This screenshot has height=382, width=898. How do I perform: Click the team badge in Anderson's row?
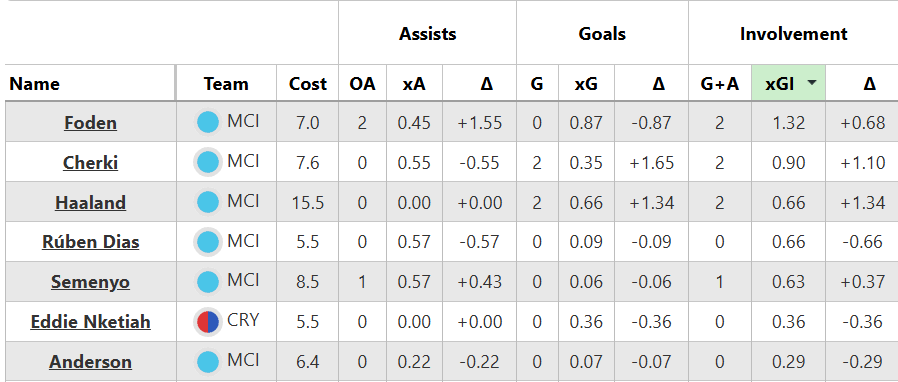[208, 362]
